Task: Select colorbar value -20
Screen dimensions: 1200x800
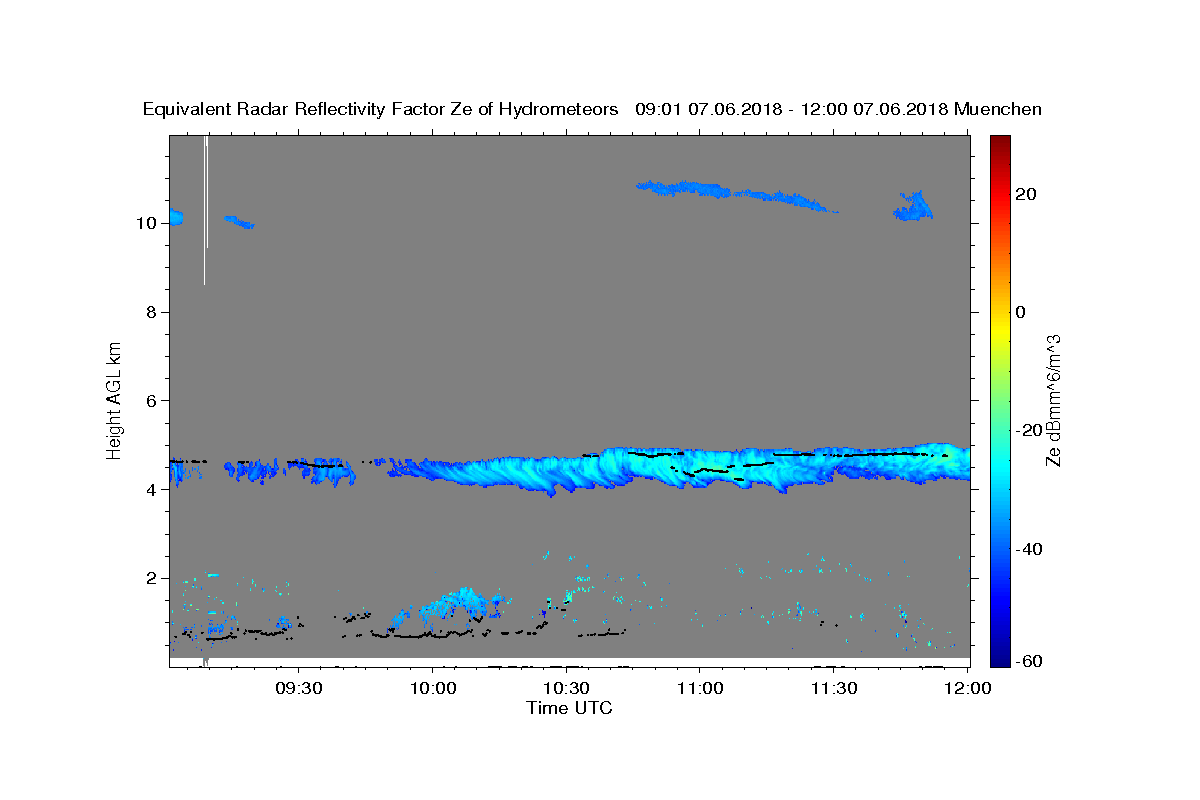Action: tap(1028, 430)
